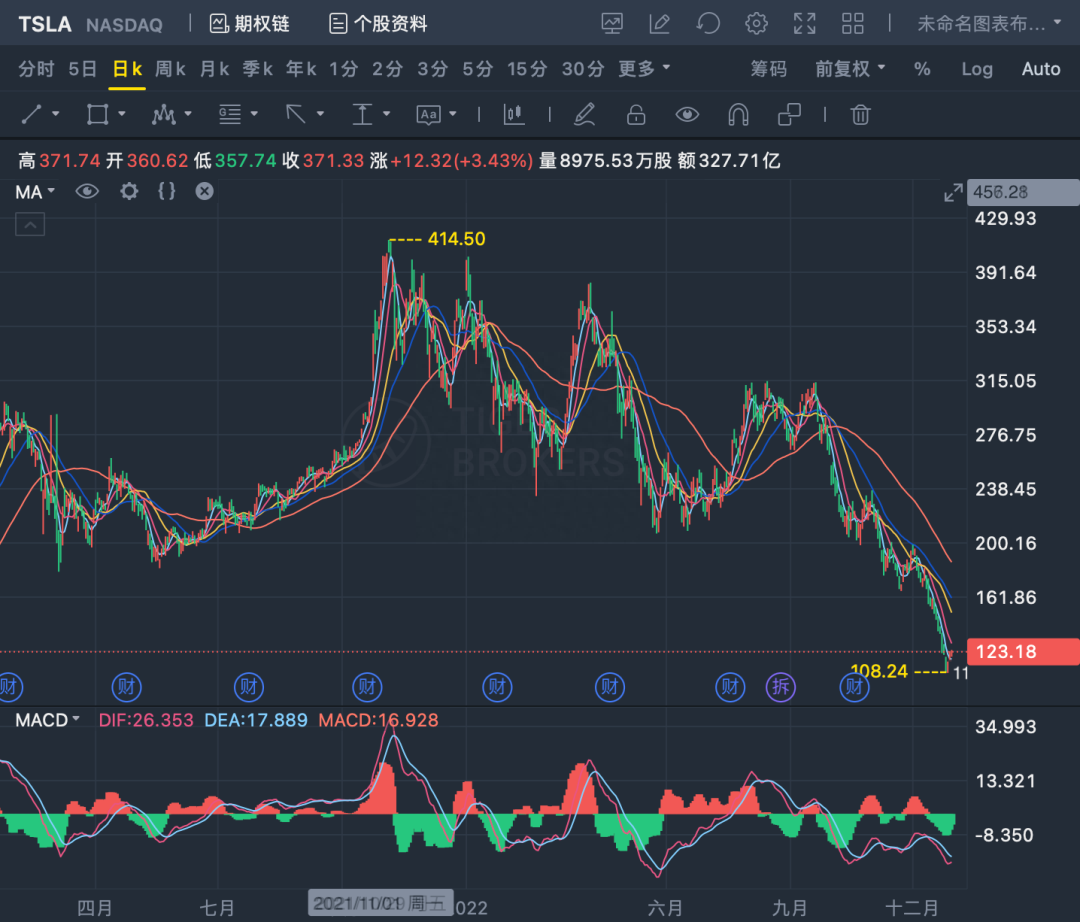Open chart settings gear in header

pyautogui.click(x=756, y=23)
